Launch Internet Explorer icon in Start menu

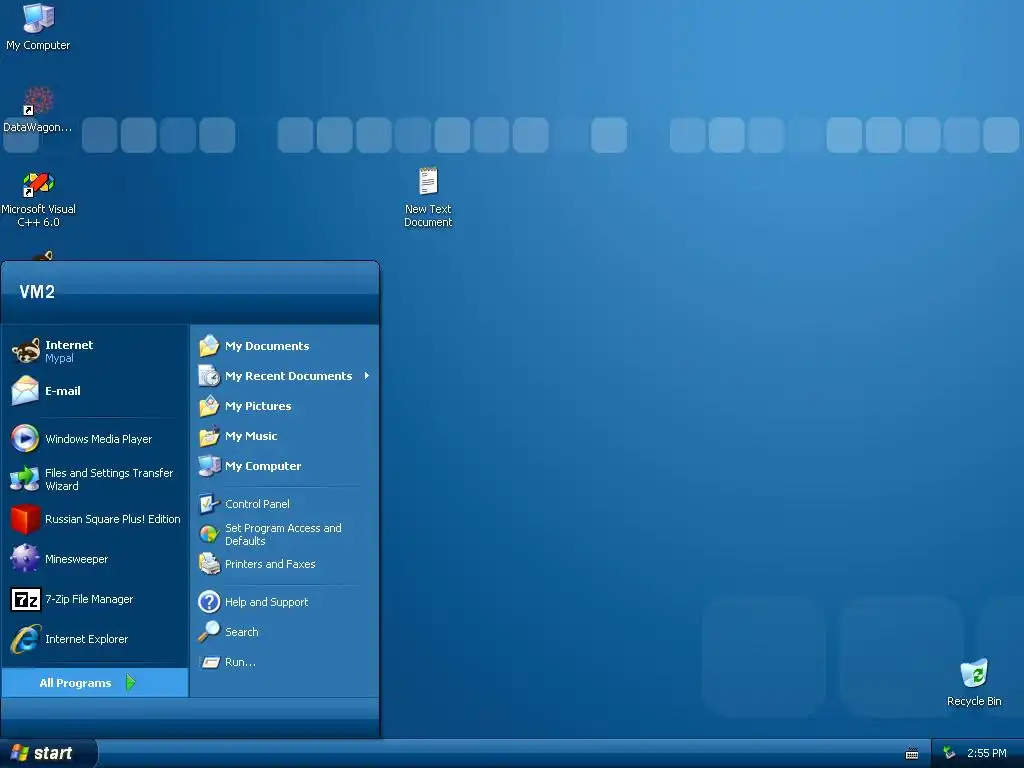pyautogui.click(x=25, y=639)
